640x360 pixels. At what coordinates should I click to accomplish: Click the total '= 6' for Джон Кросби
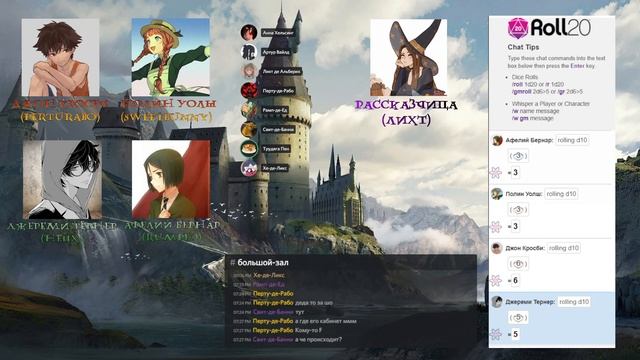coord(513,280)
